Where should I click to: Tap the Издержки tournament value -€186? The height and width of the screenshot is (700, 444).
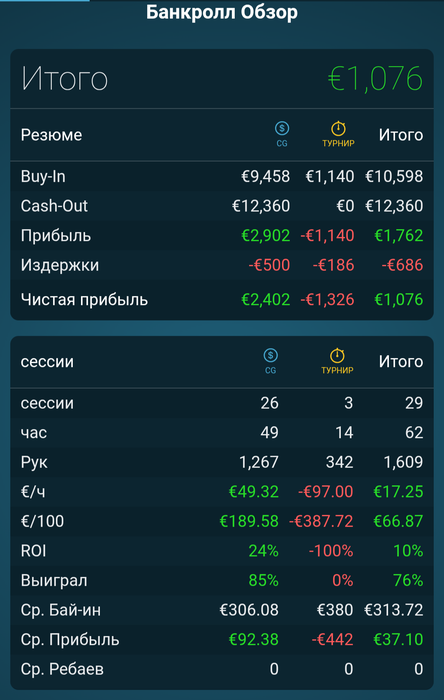[x=333, y=265]
